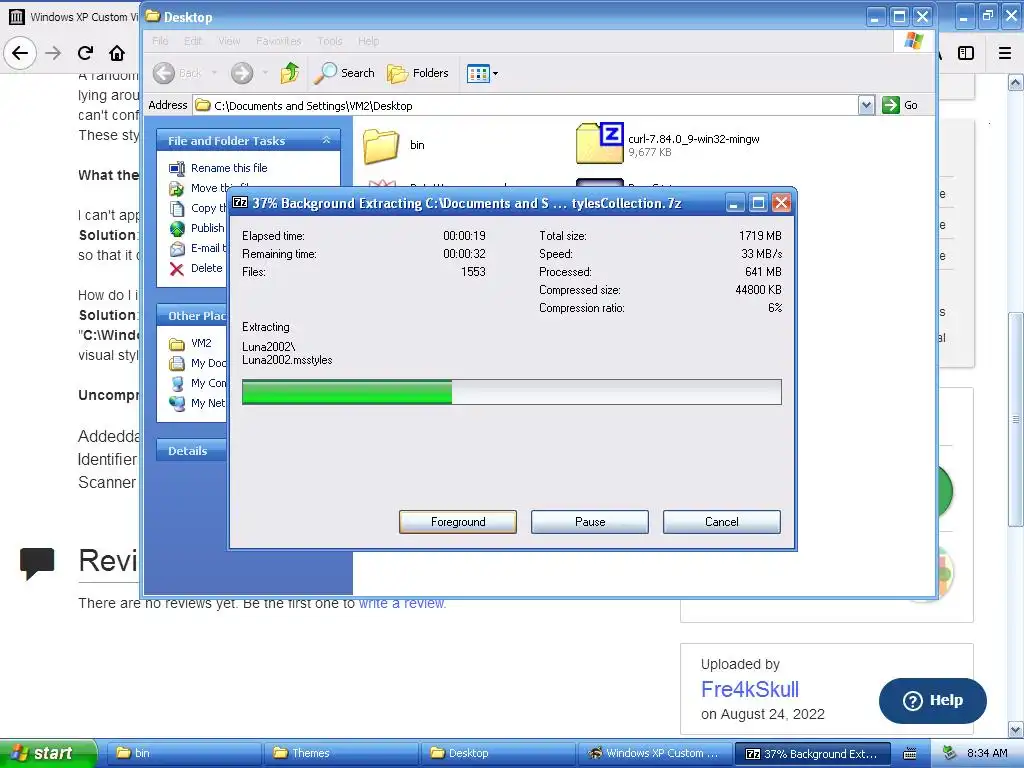Image resolution: width=1024 pixels, height=768 pixels.
Task: Click write a review link
Action: [402, 603]
